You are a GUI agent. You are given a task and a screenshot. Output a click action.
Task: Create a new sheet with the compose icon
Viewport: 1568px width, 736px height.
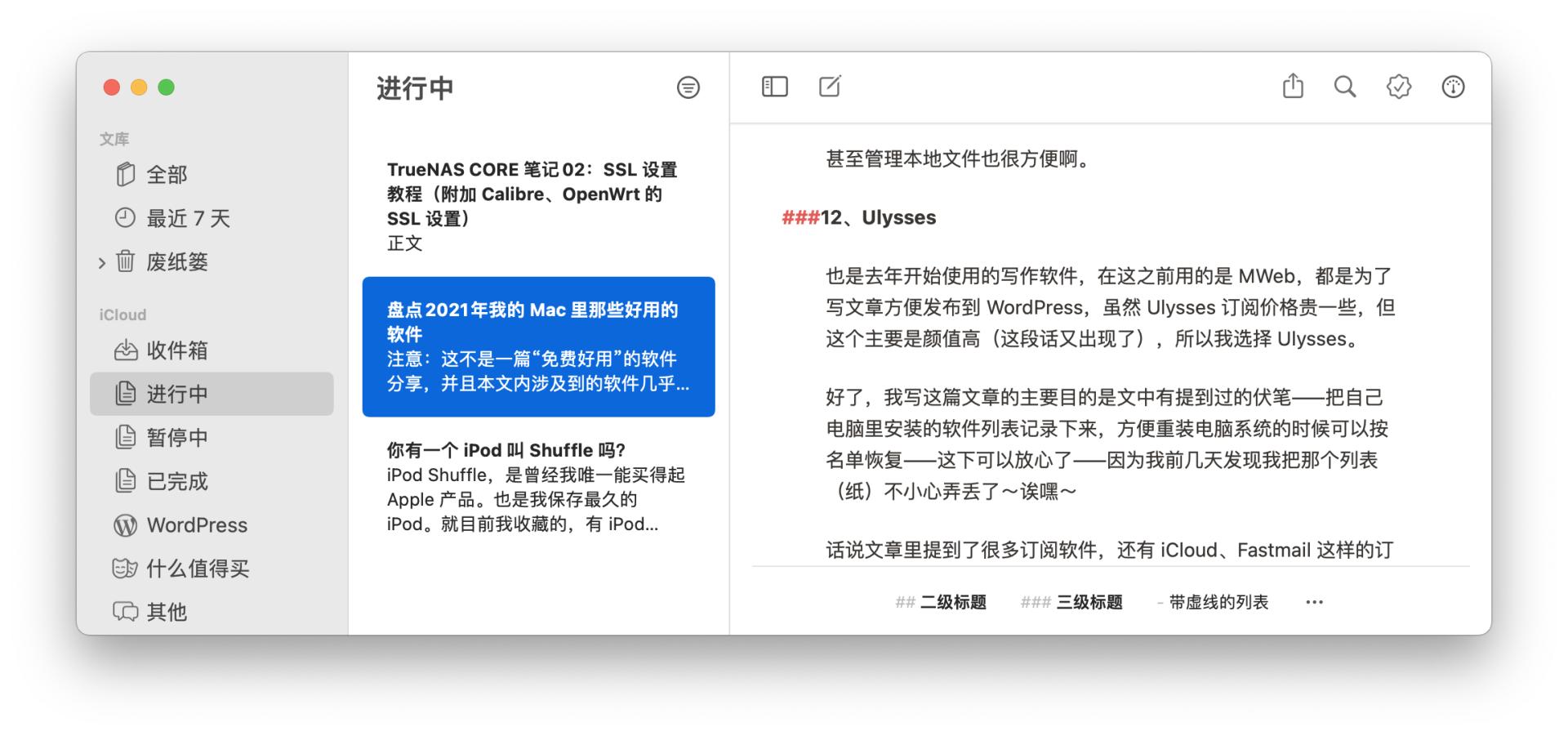coord(830,86)
